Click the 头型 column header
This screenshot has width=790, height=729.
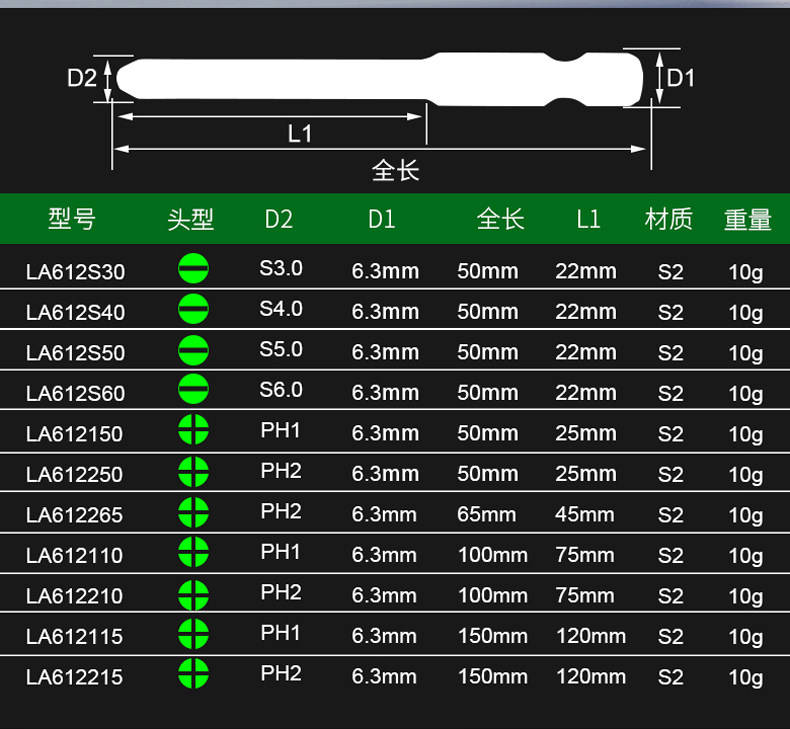190,219
